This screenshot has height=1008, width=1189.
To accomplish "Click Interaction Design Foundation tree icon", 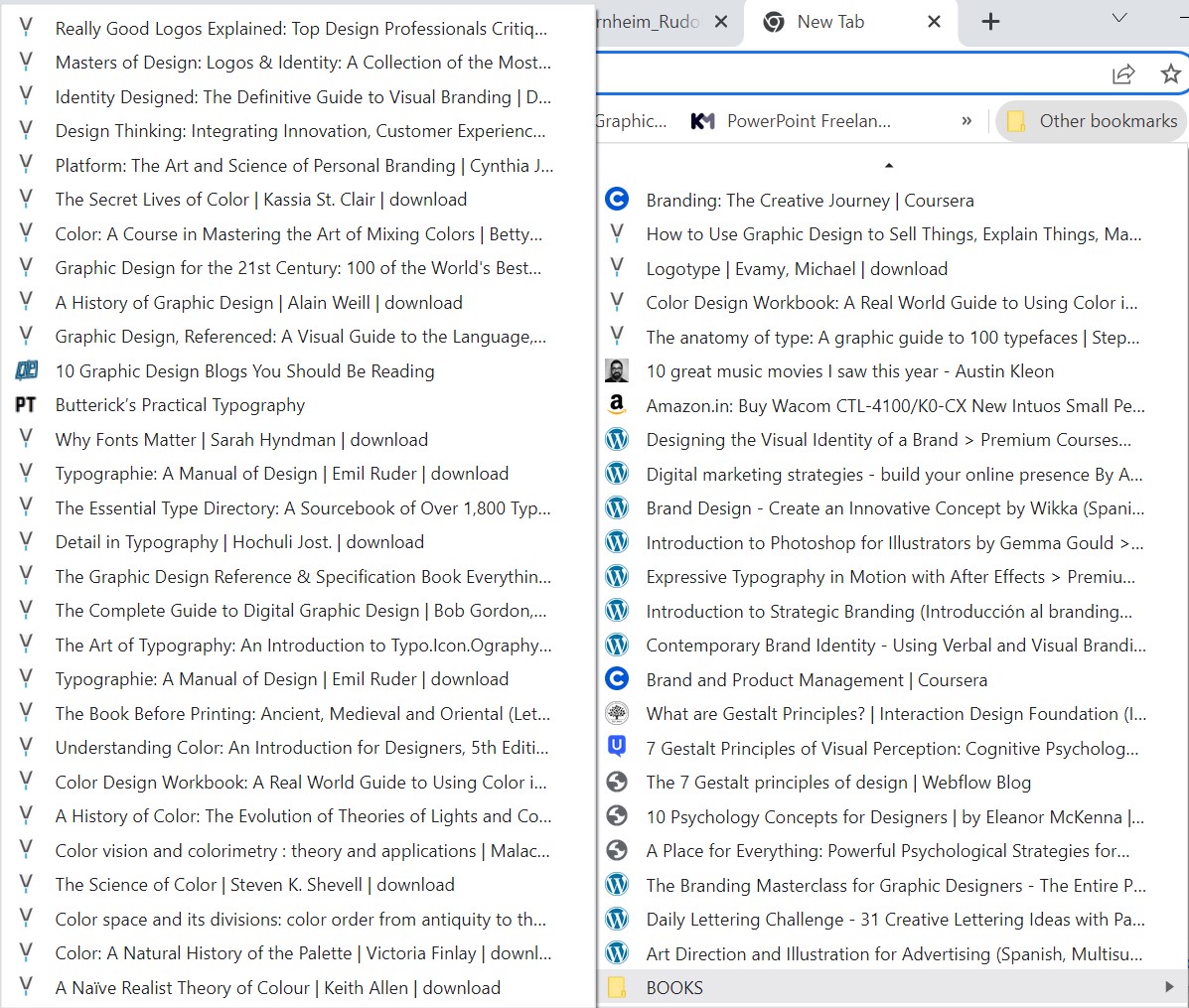I will [x=617, y=712].
